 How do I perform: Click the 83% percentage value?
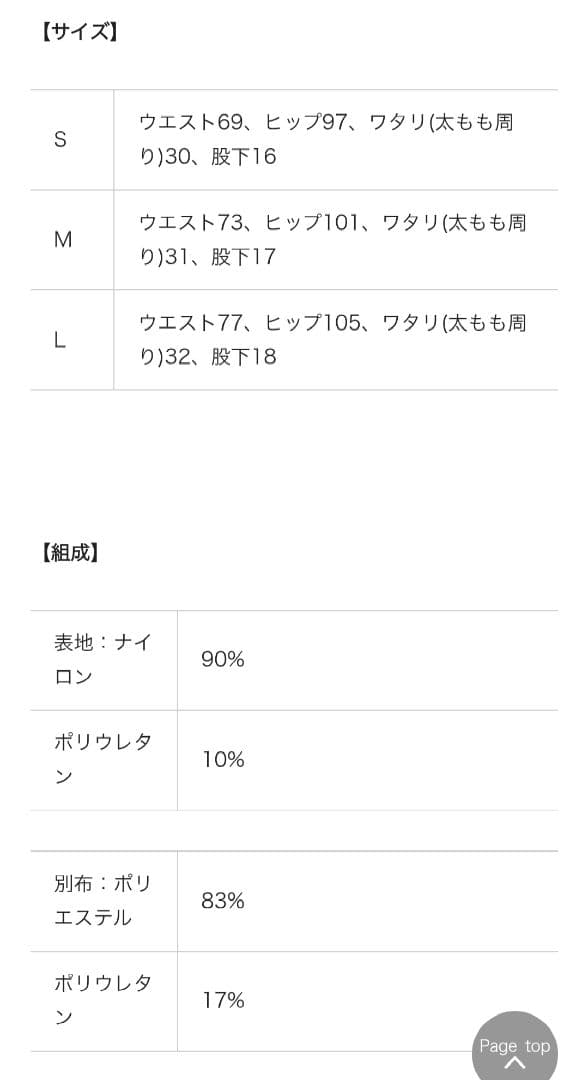[x=222, y=901]
